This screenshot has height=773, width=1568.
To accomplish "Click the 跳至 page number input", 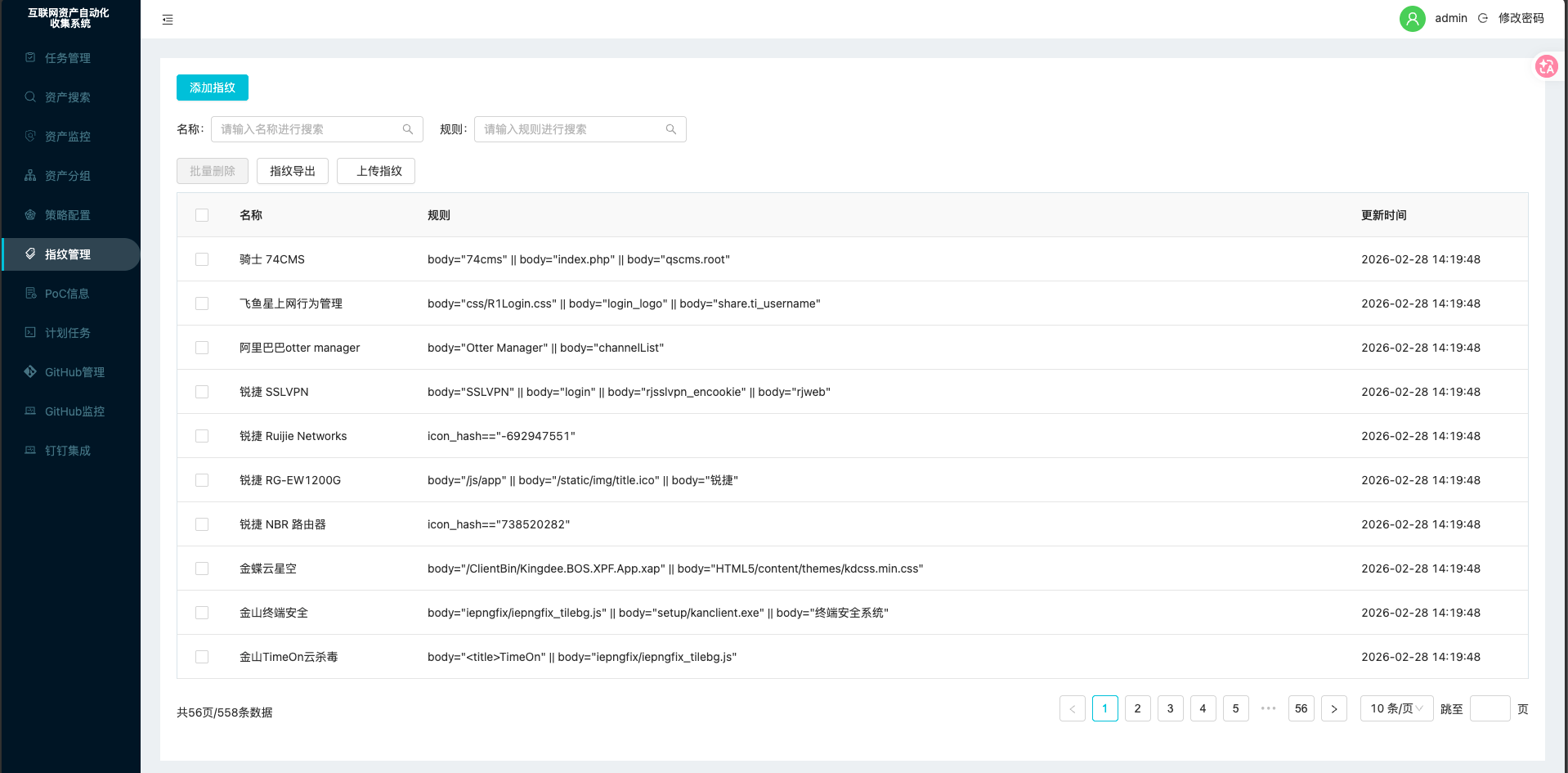I will pos(1490,708).
